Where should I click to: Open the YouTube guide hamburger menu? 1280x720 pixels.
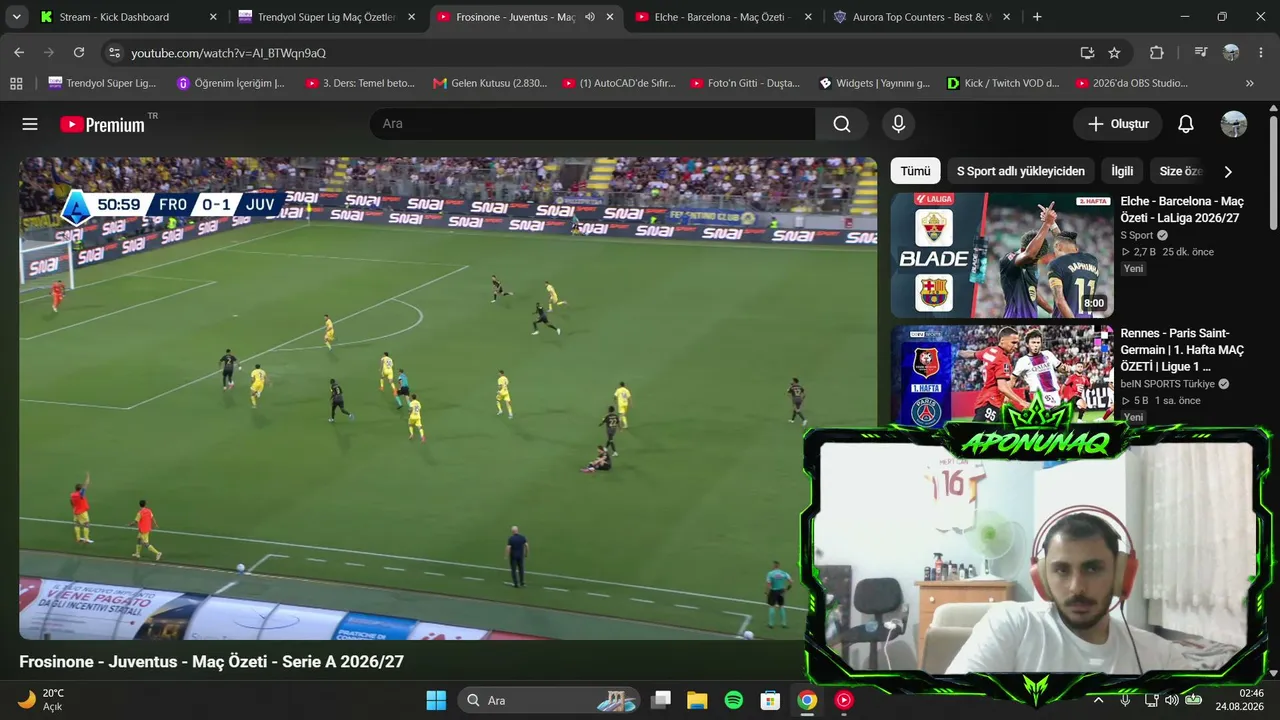click(30, 124)
